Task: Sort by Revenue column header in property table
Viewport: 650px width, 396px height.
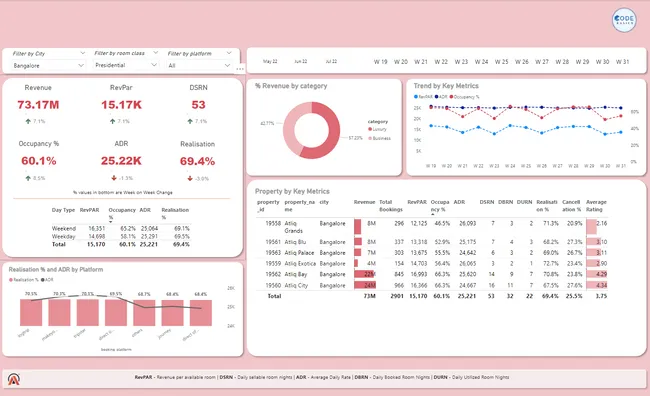Action: [x=364, y=202]
